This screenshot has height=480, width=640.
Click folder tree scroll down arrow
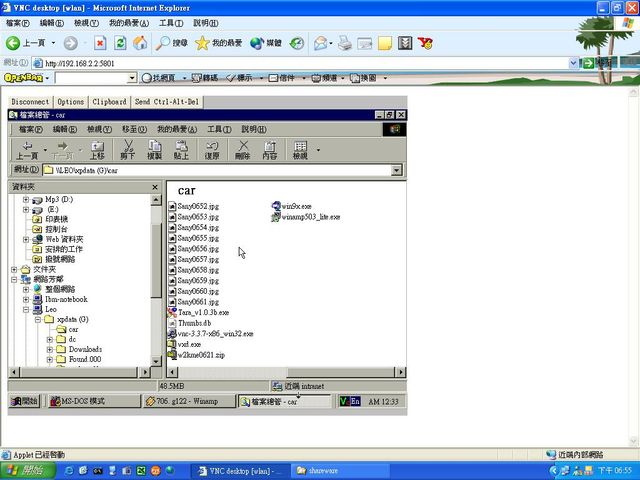[x=156, y=361]
